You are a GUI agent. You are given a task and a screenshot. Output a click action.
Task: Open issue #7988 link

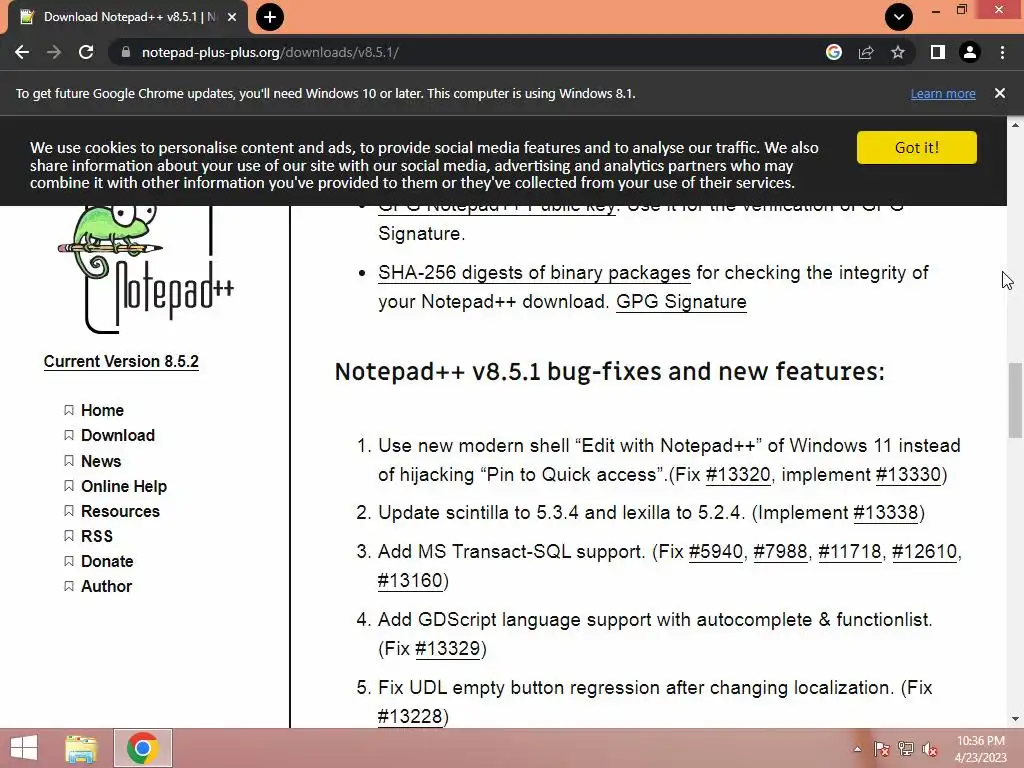[780, 552]
